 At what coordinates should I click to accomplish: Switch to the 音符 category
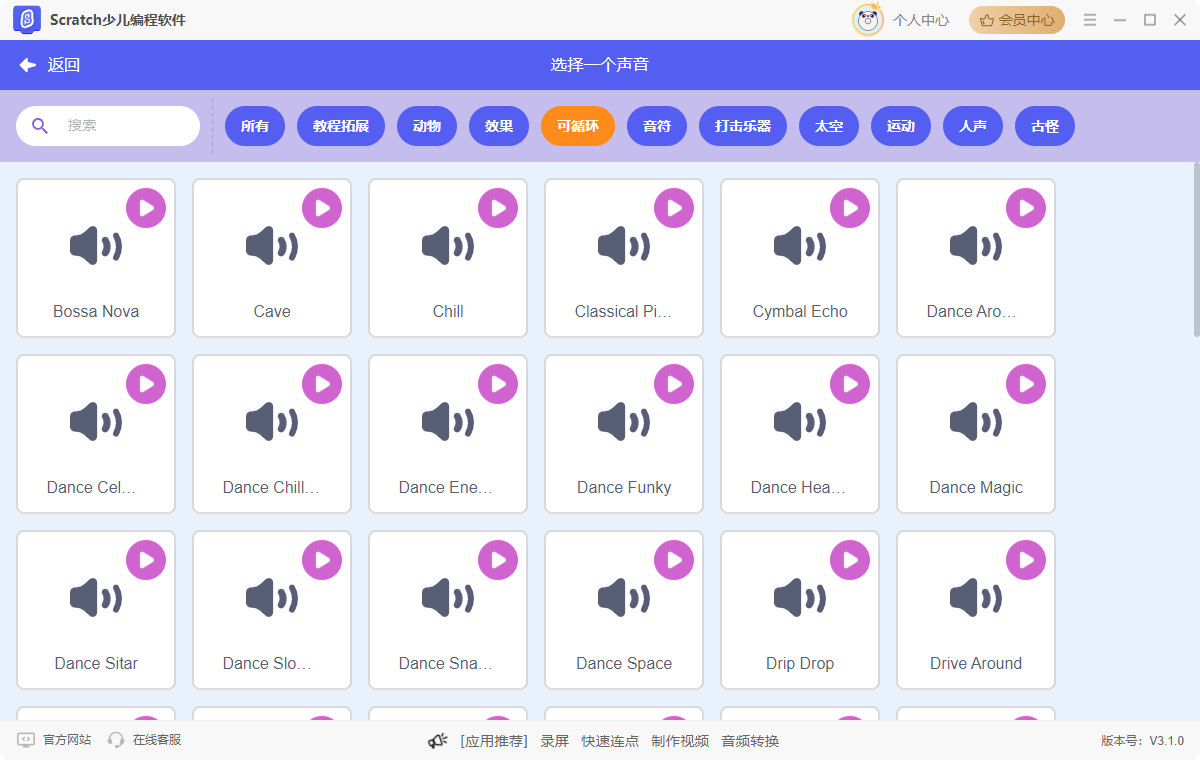pyautogui.click(x=657, y=126)
